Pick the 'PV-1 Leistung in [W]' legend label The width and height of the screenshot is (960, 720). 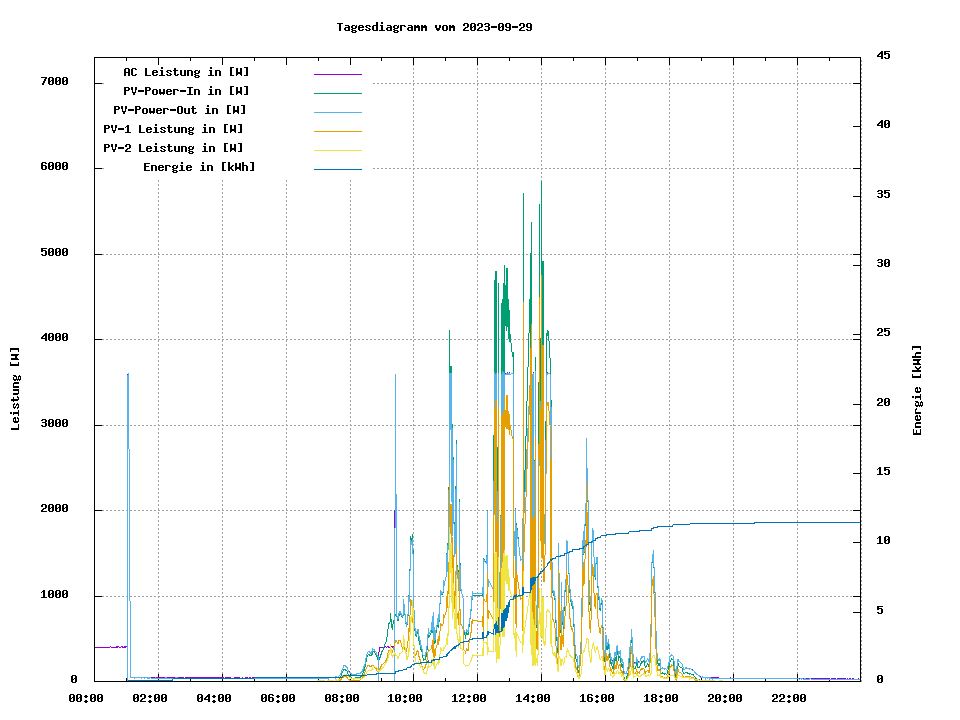[173, 129]
